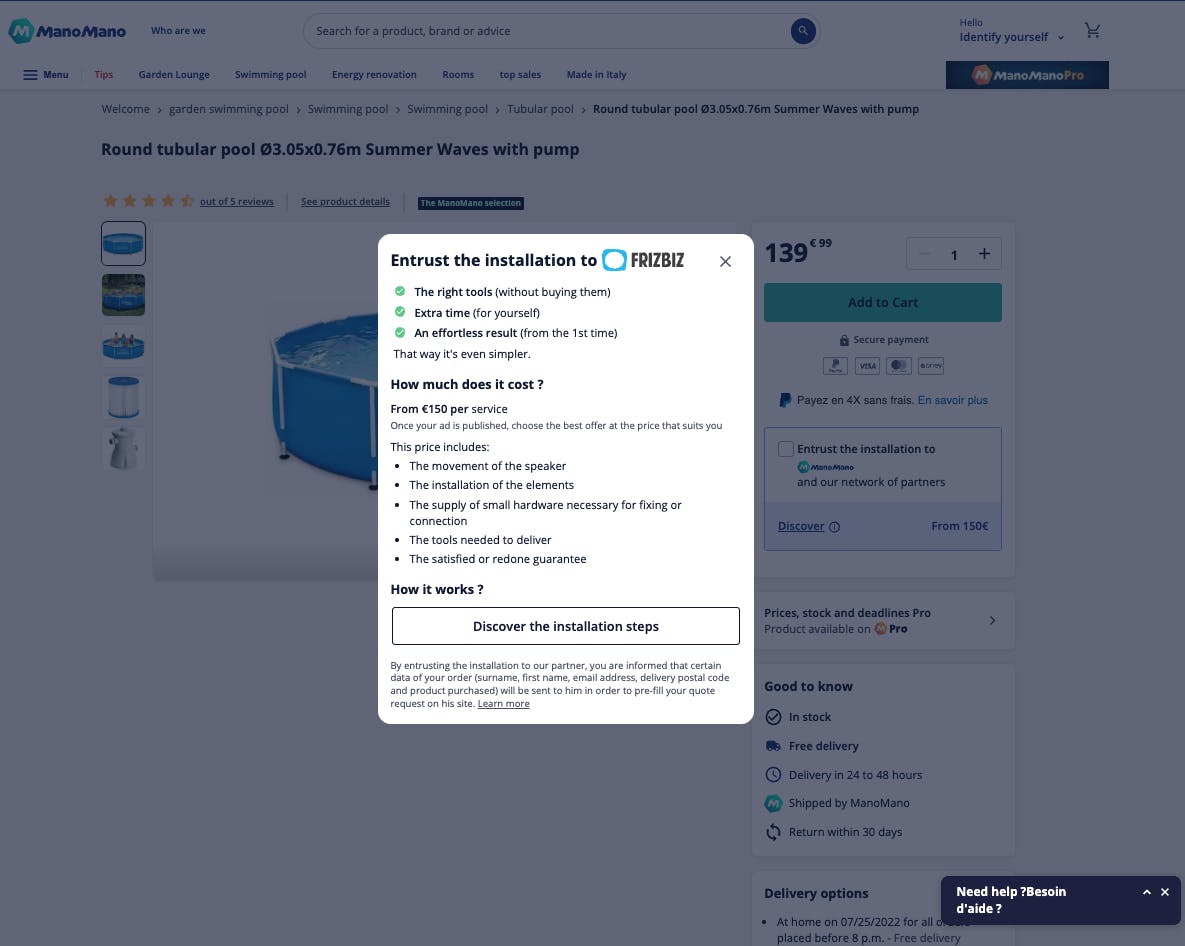This screenshot has height=946, width=1185.
Task: Click The ManoMano selection badge
Action: [471, 202]
